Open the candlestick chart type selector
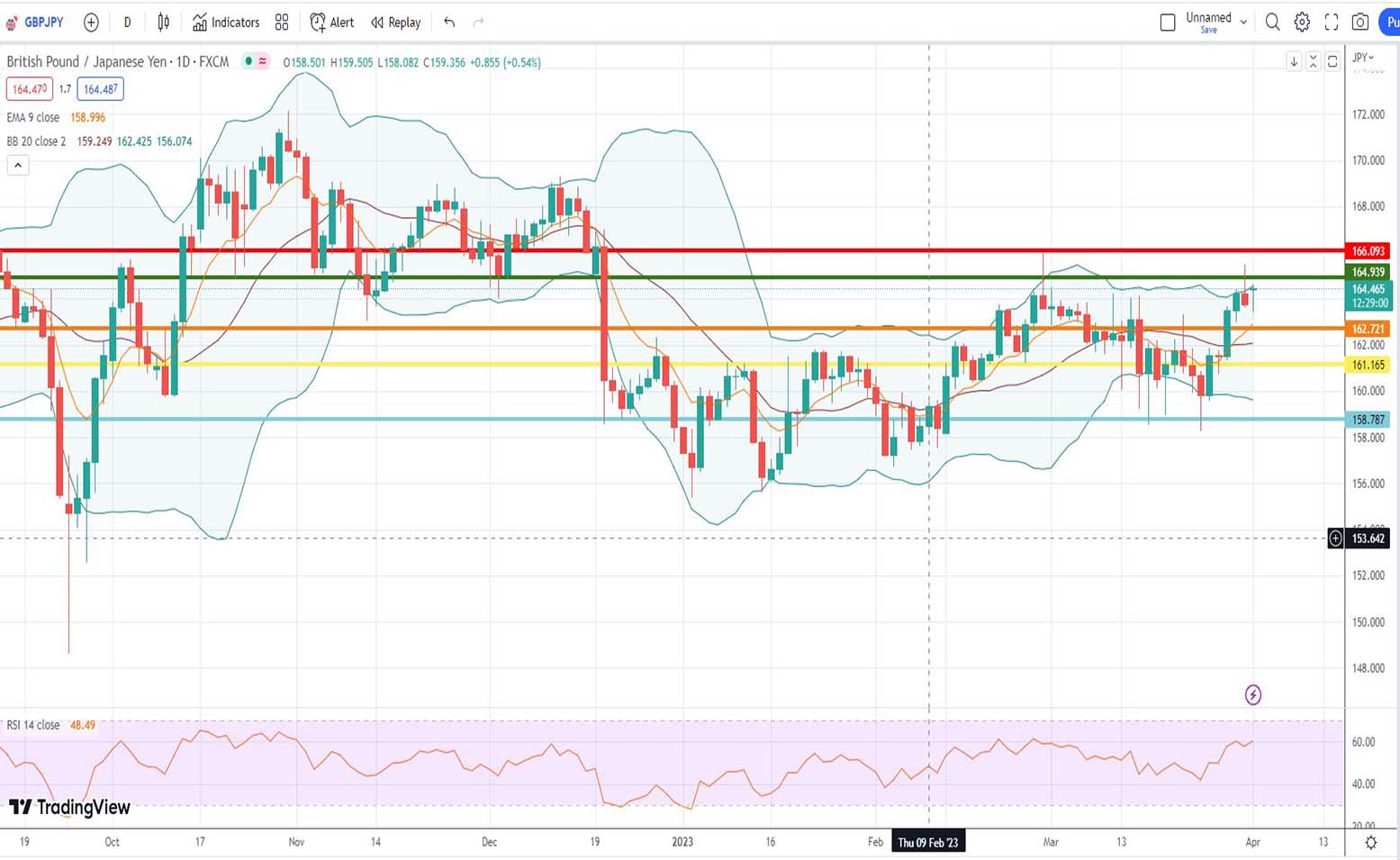Image resolution: width=1400 pixels, height=860 pixels. point(163,23)
